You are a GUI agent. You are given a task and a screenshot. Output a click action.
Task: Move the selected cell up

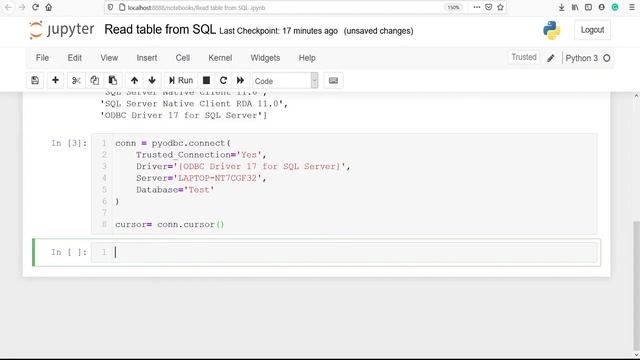pos(134,80)
